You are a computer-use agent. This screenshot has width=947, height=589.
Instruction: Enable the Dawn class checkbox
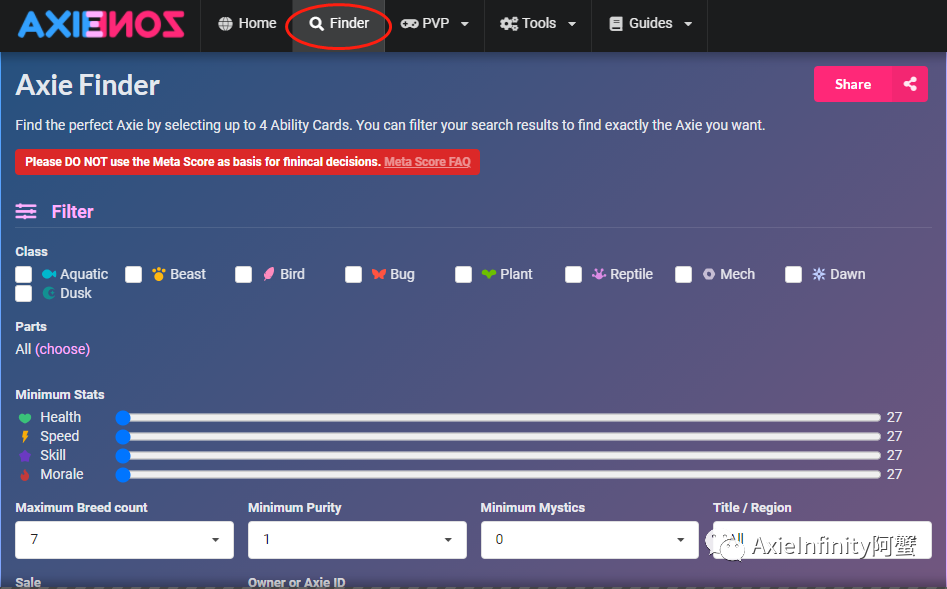click(x=793, y=274)
